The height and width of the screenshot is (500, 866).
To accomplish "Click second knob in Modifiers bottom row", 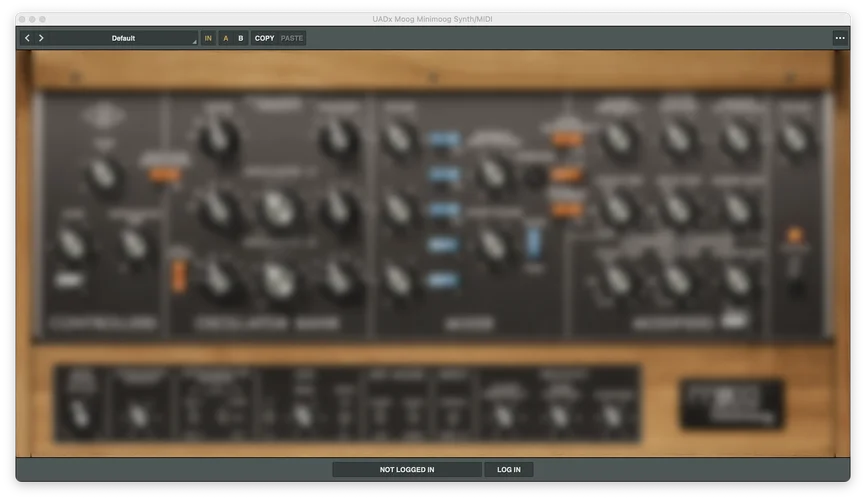I will click(678, 280).
